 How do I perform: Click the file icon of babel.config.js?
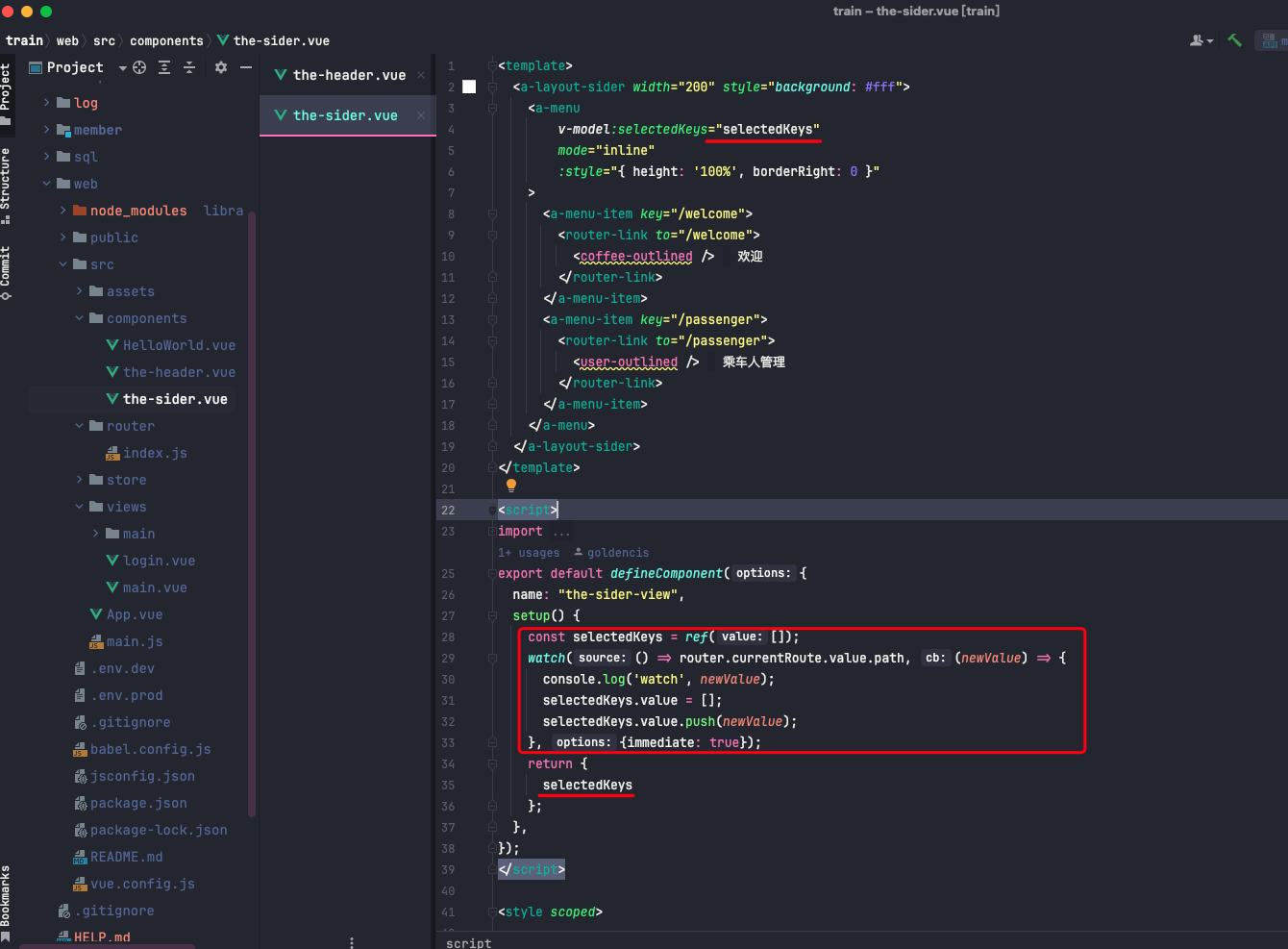coord(81,749)
